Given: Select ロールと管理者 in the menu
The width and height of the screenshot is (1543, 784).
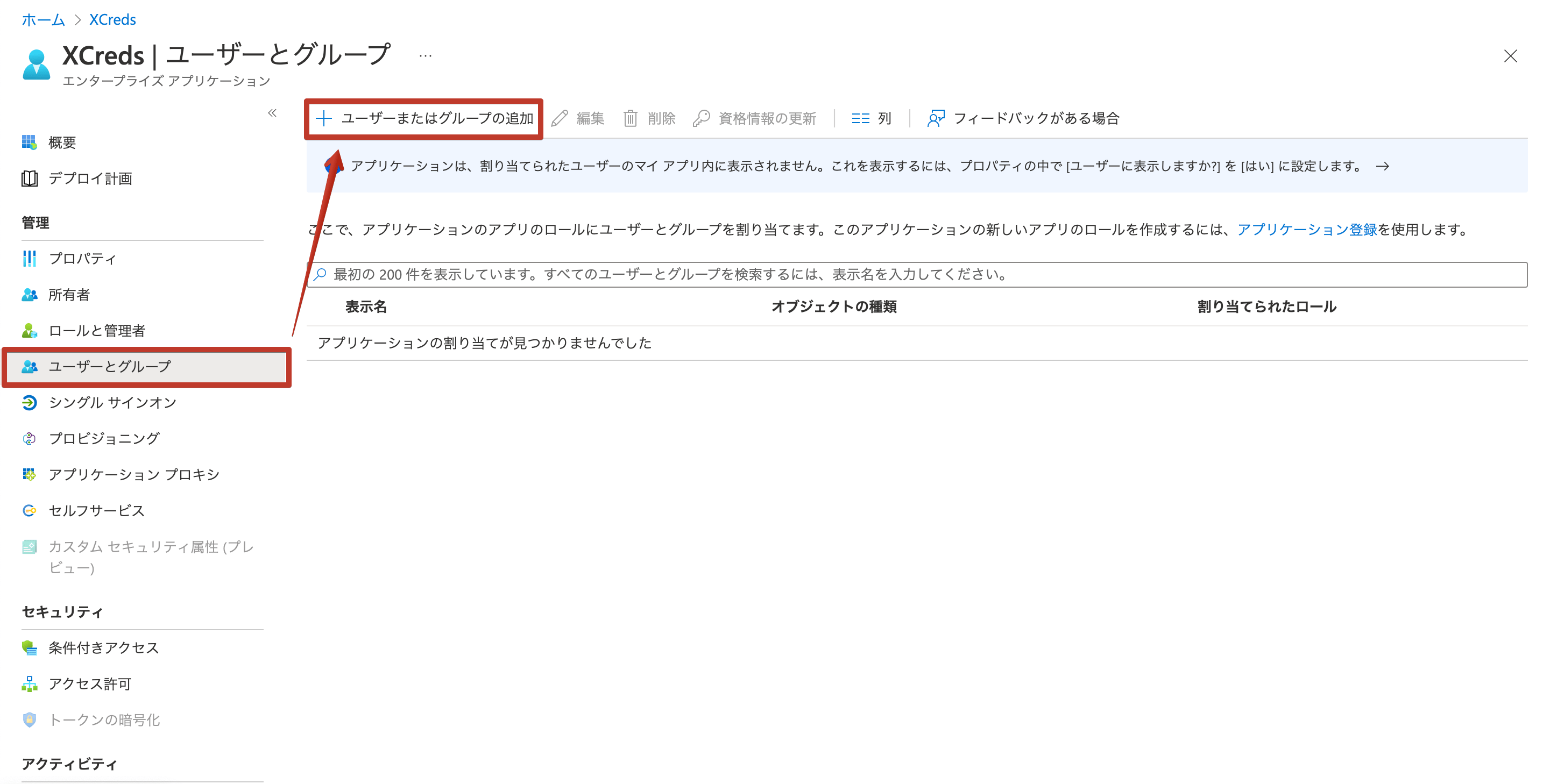Looking at the screenshot, I should (x=96, y=331).
